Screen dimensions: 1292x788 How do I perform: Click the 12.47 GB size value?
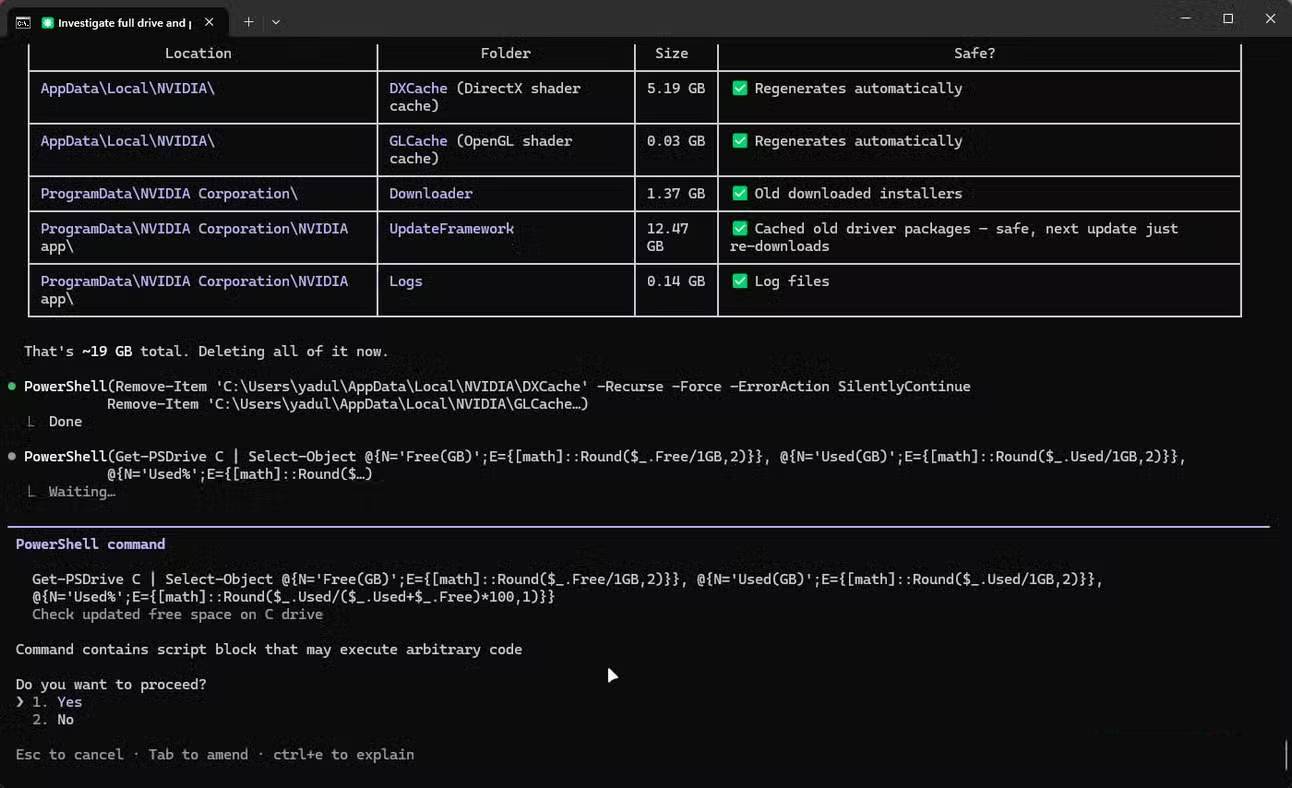pyautogui.click(x=668, y=237)
